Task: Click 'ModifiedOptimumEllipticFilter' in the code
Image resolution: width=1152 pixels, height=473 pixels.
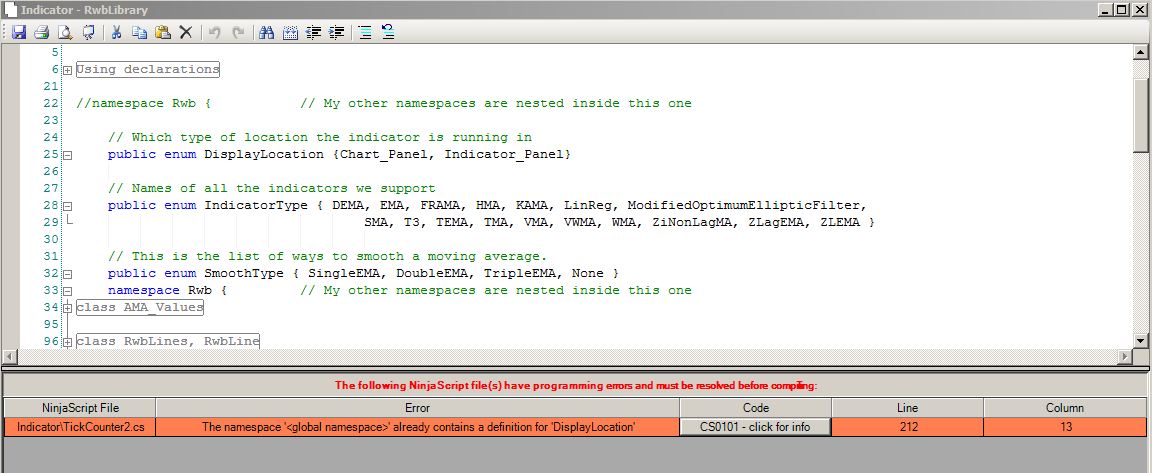Action: [743, 206]
